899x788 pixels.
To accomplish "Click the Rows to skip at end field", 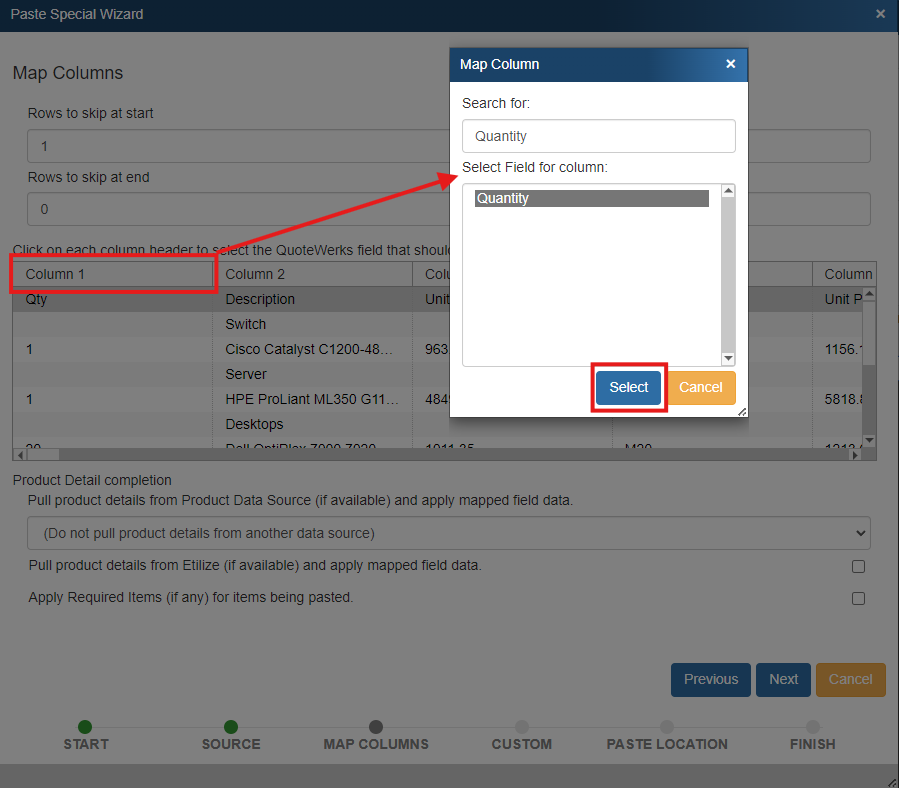I will pyautogui.click(x=230, y=210).
